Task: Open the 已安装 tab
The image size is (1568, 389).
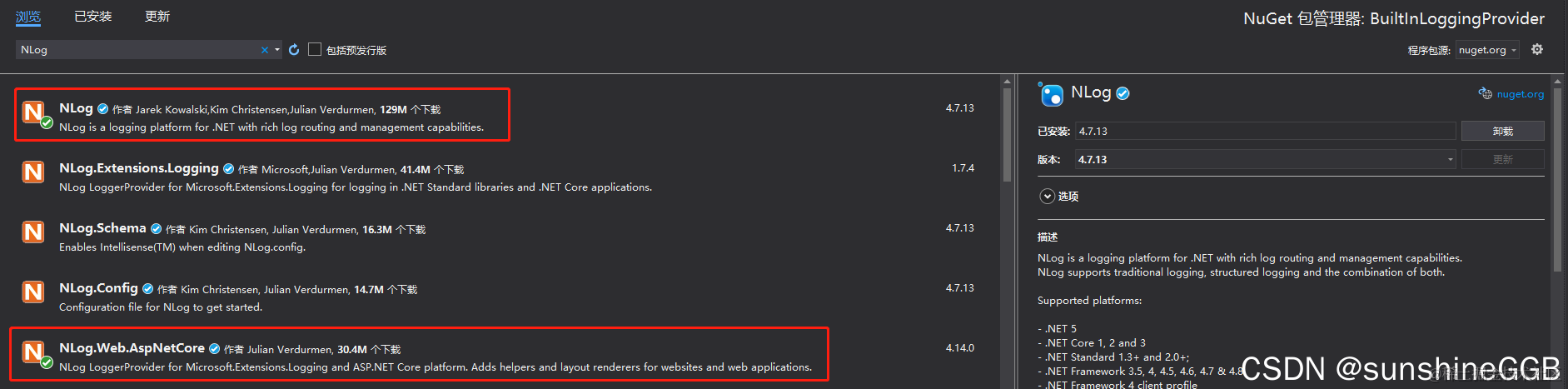Action: [92, 17]
